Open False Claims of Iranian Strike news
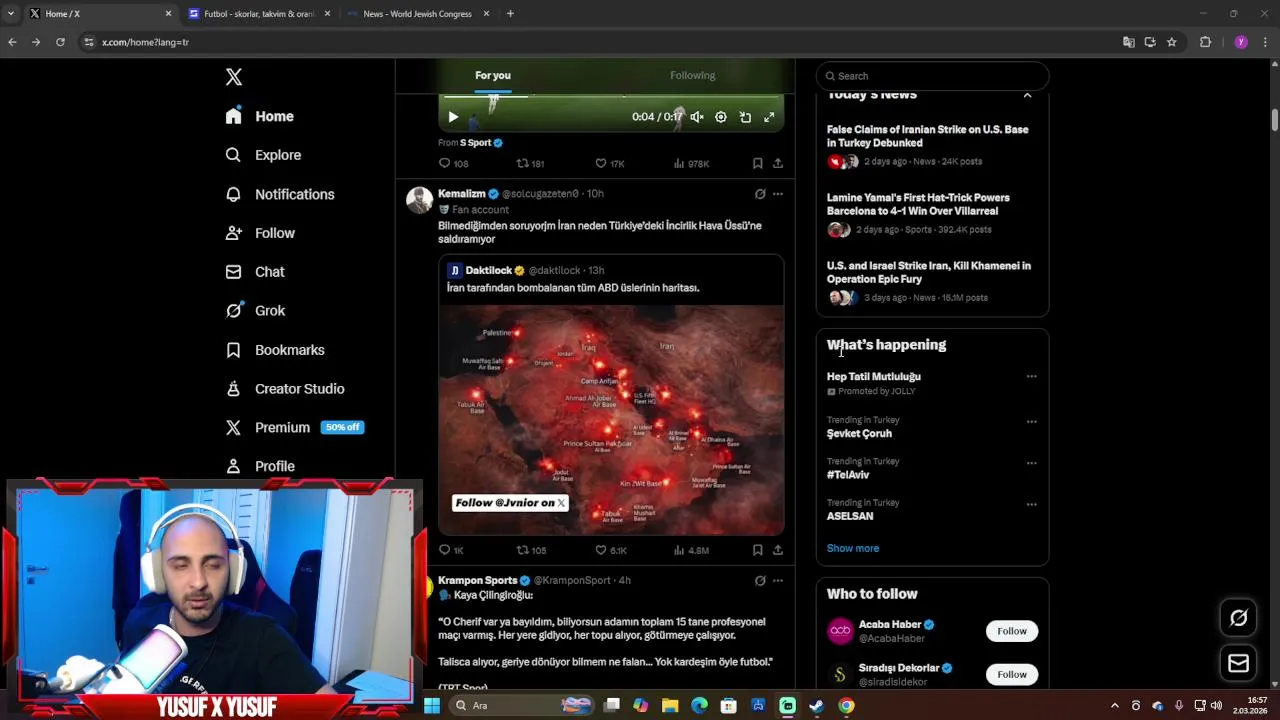The height and width of the screenshot is (720, 1280). click(932, 145)
